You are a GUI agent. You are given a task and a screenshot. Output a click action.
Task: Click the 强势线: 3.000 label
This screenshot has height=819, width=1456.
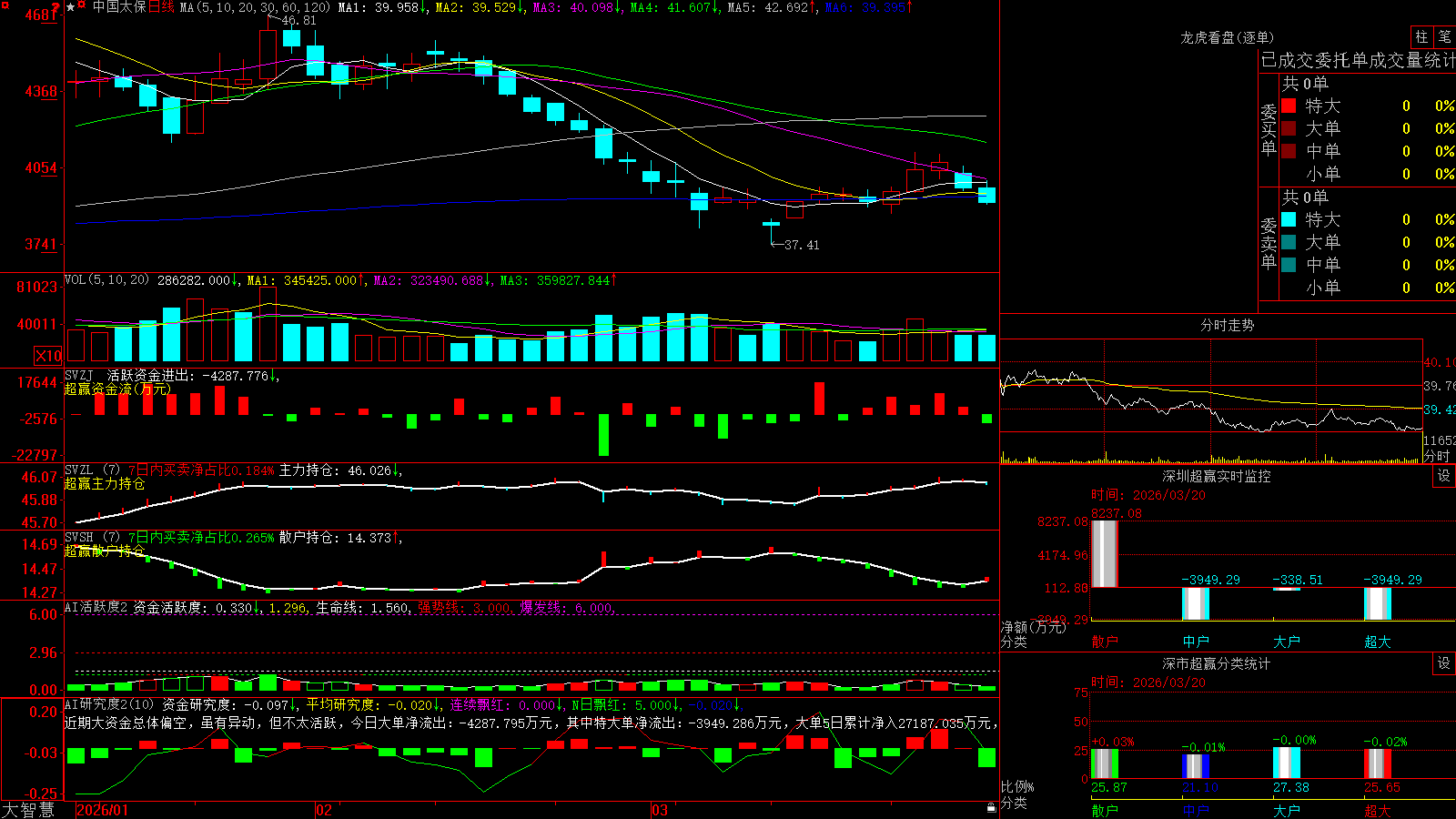463,607
